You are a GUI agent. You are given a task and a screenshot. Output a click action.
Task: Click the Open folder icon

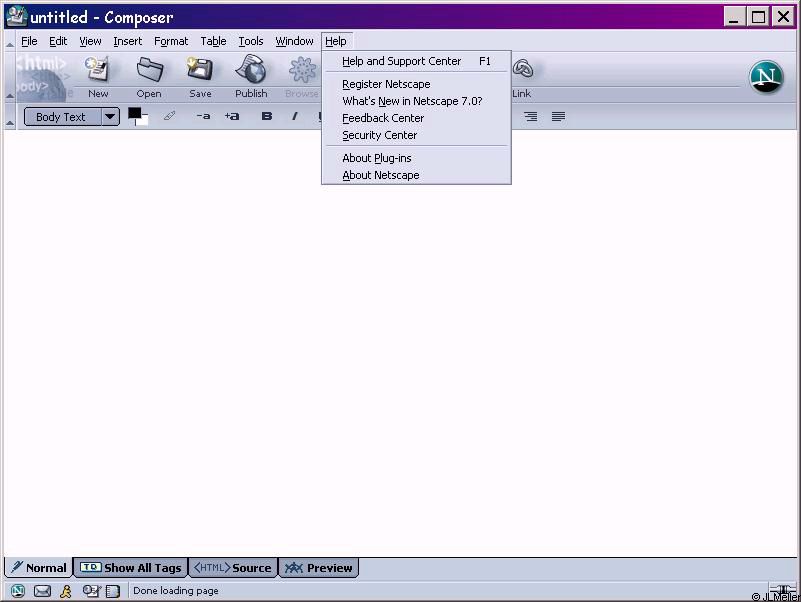point(149,70)
